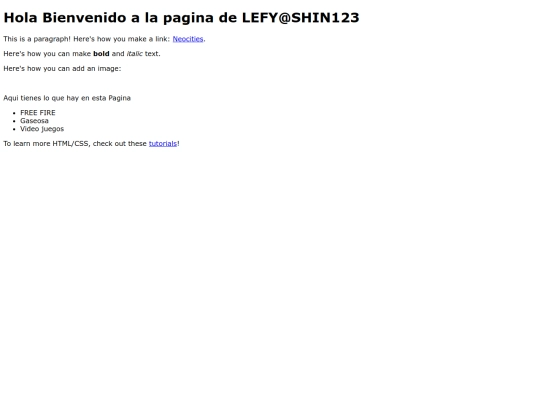Open the Neocities link
The height and width of the screenshot is (405, 540).
click(188, 39)
